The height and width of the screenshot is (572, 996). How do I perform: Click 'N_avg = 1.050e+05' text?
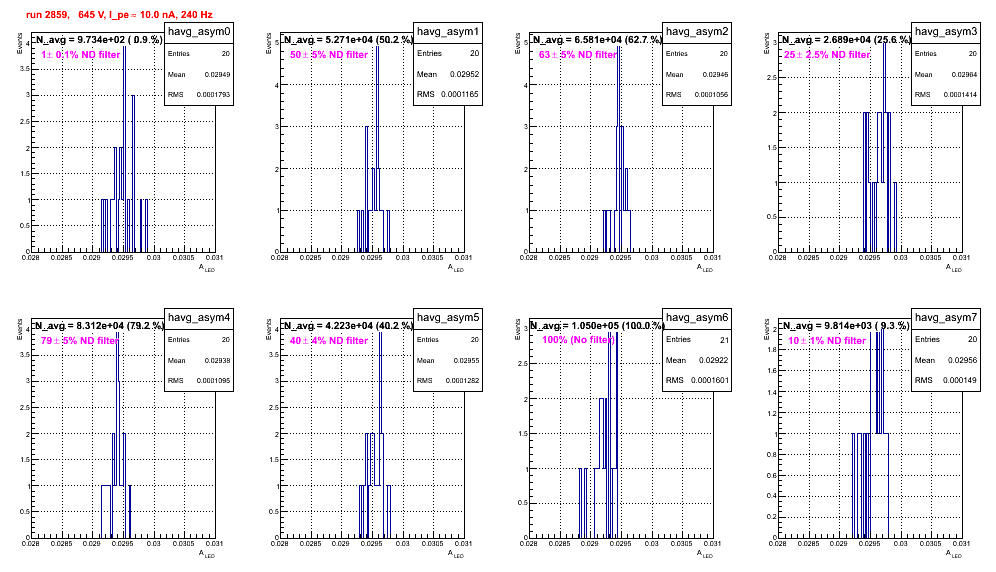click(x=575, y=325)
